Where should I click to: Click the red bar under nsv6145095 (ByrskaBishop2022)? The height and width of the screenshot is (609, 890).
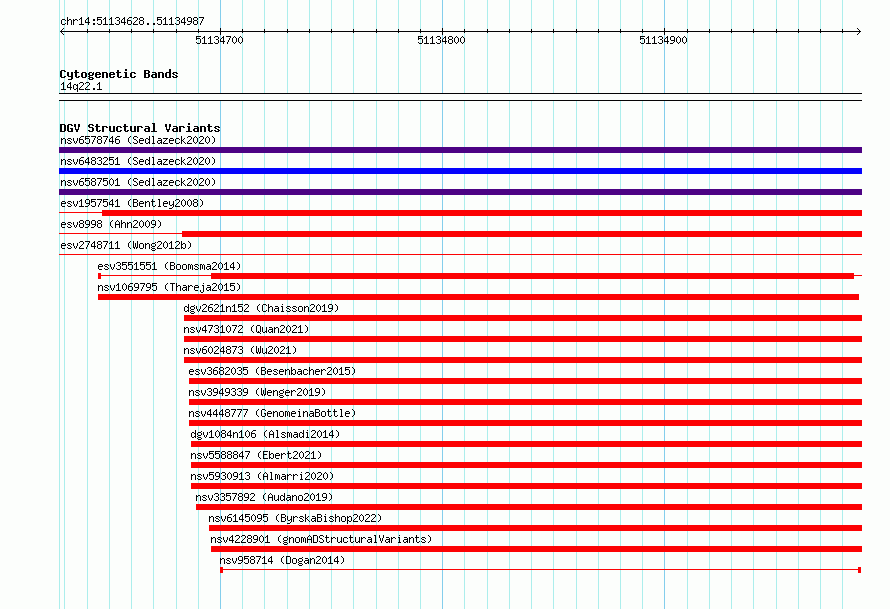coord(535,528)
